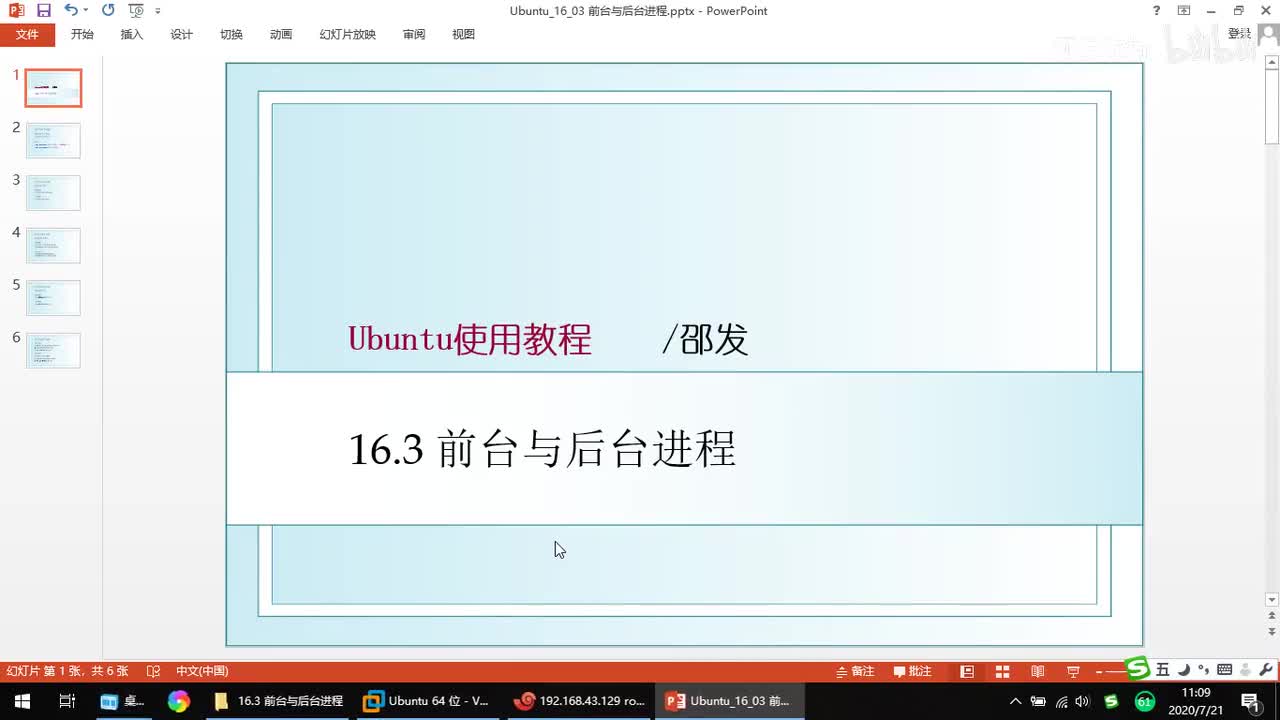
Task: Open the 桌... taskbar app
Action: point(122,701)
